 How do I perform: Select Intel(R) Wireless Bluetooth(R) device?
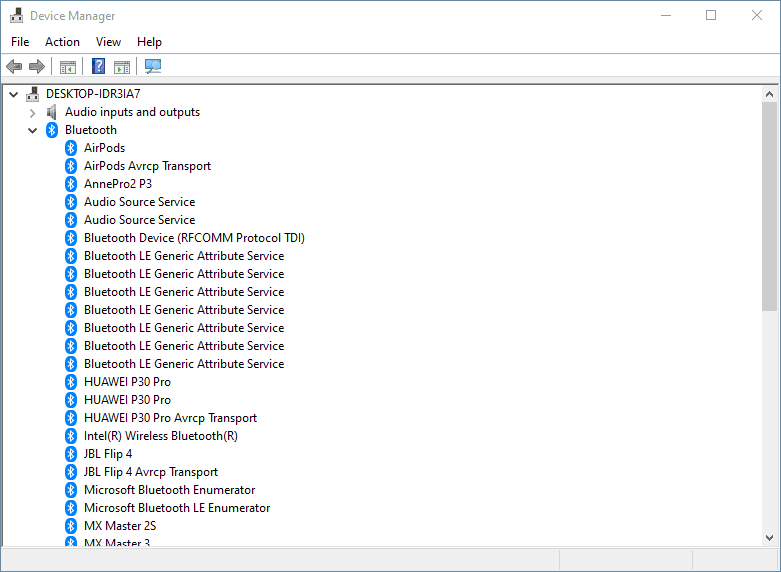pyautogui.click(x=160, y=436)
